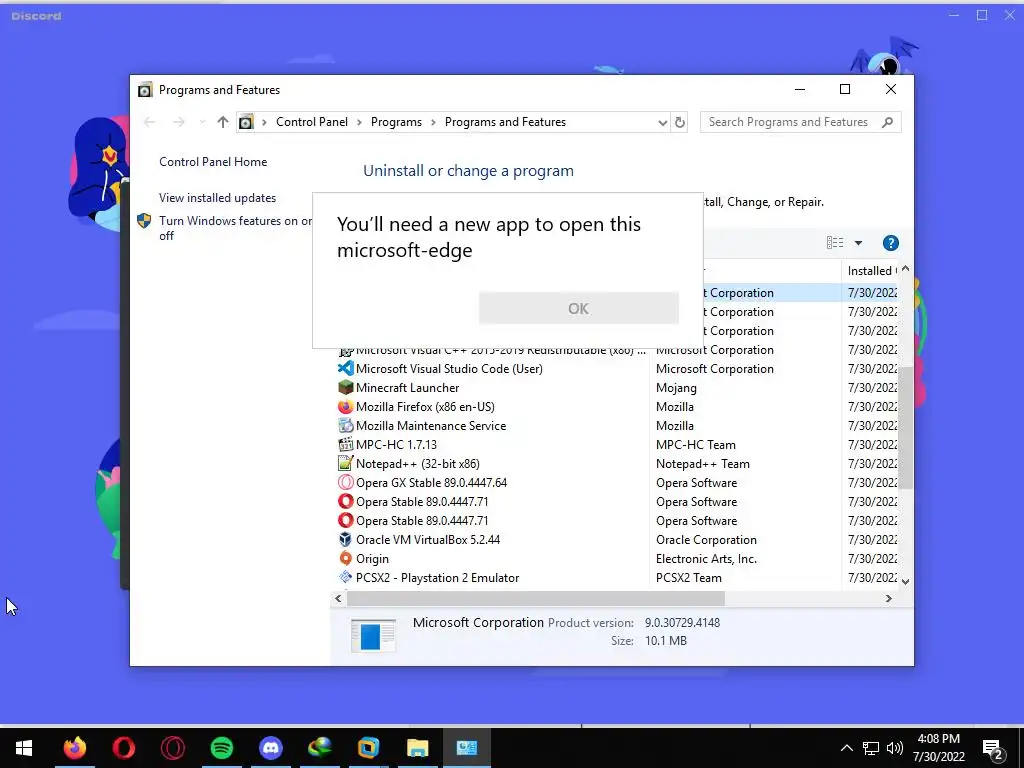Select Microsoft Visual Studio Code (User) row
Screen dimensions: 1024x768
coord(449,369)
